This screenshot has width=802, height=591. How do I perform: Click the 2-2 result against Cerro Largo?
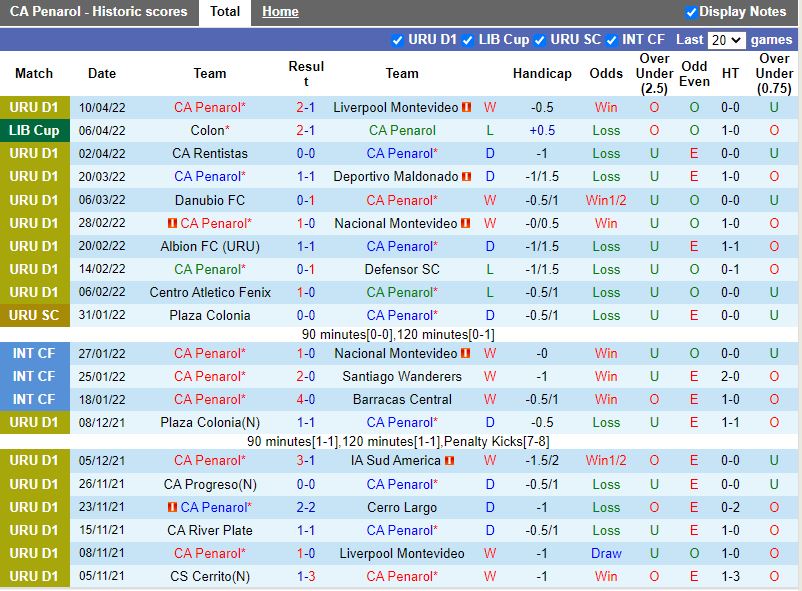coord(305,508)
